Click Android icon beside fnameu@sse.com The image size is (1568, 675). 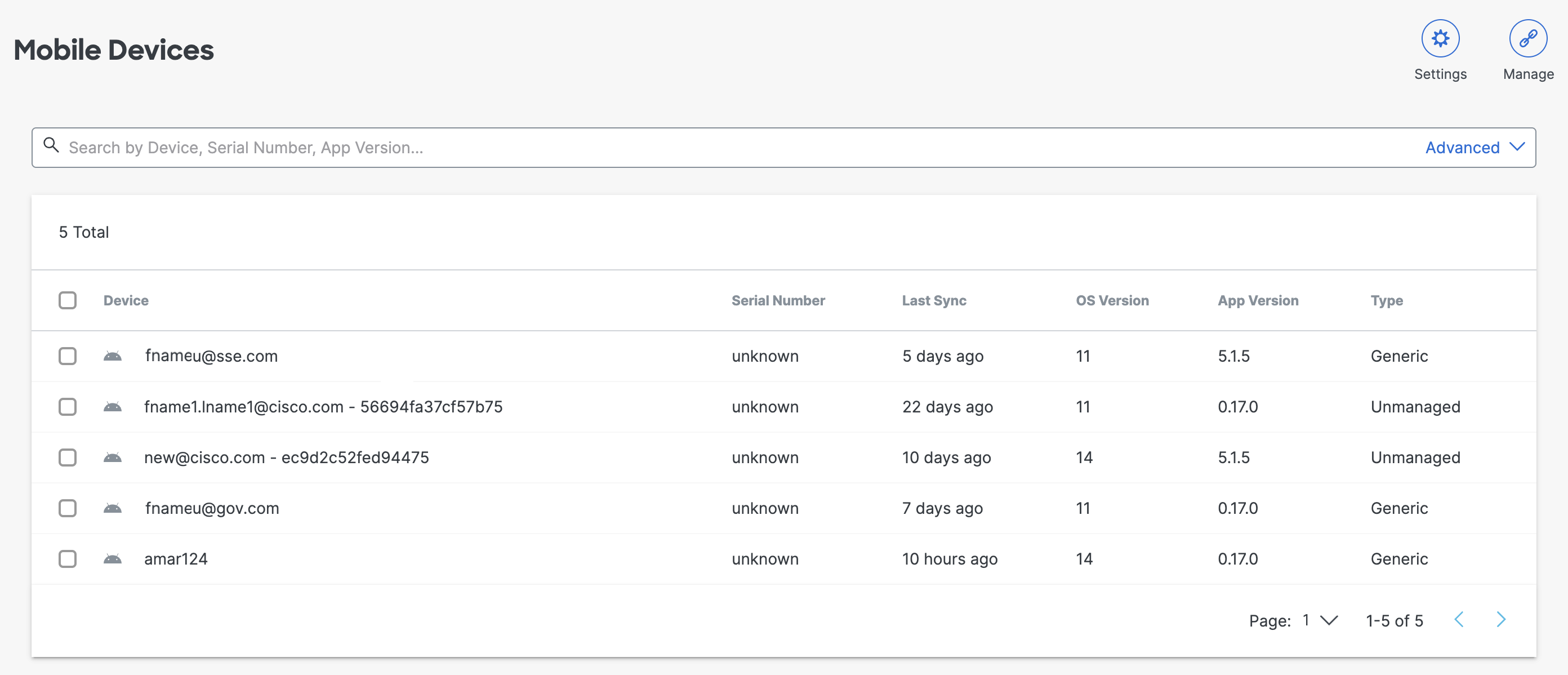tap(113, 356)
